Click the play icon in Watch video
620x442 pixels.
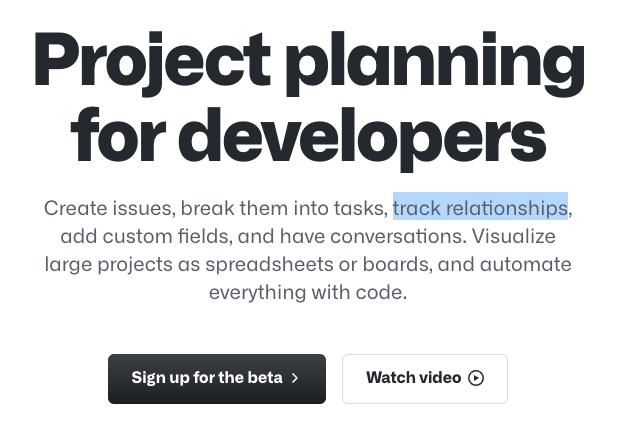476,378
